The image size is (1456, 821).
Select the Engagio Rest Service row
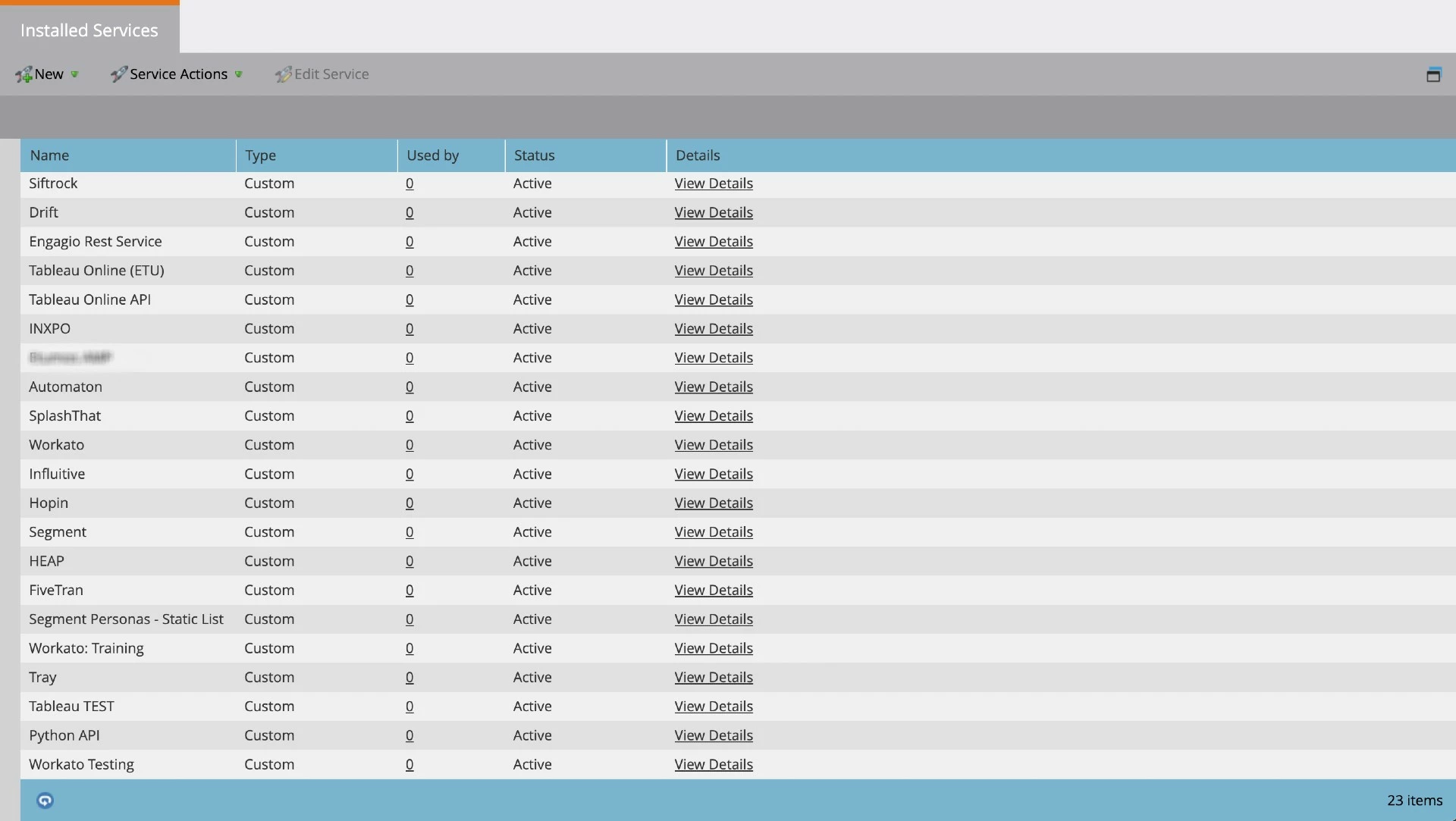pyautogui.click(x=96, y=242)
